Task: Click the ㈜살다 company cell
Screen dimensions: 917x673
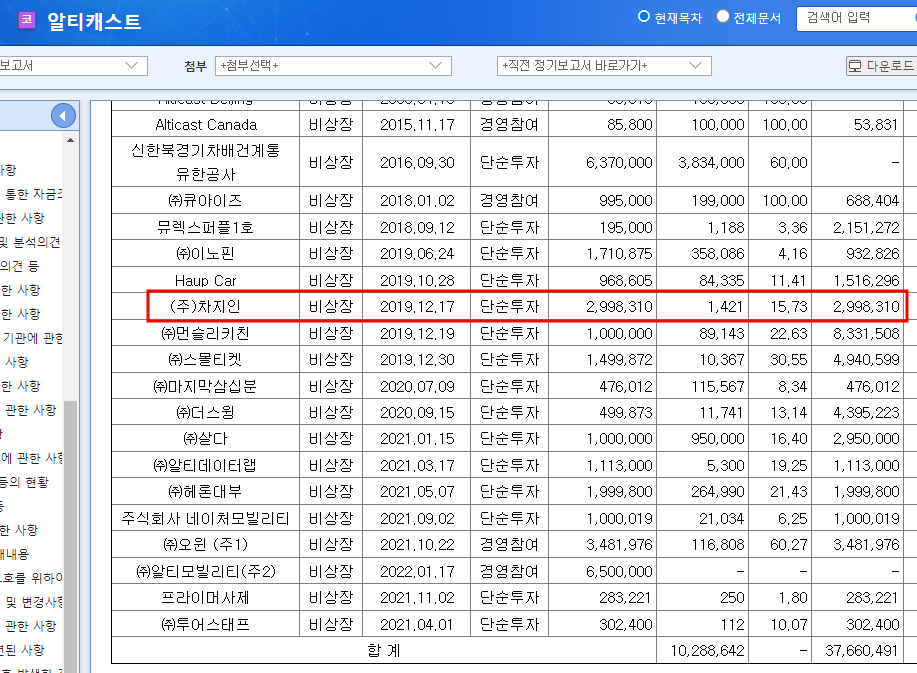Action: tap(206, 439)
